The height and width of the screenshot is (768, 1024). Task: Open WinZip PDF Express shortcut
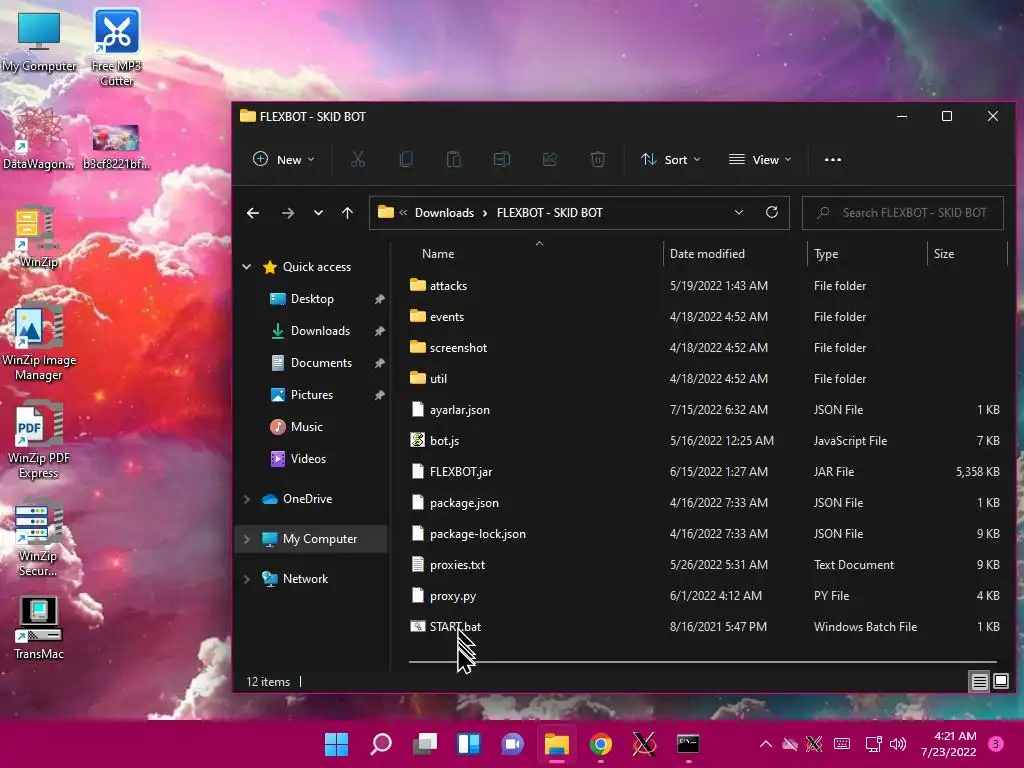[39, 440]
